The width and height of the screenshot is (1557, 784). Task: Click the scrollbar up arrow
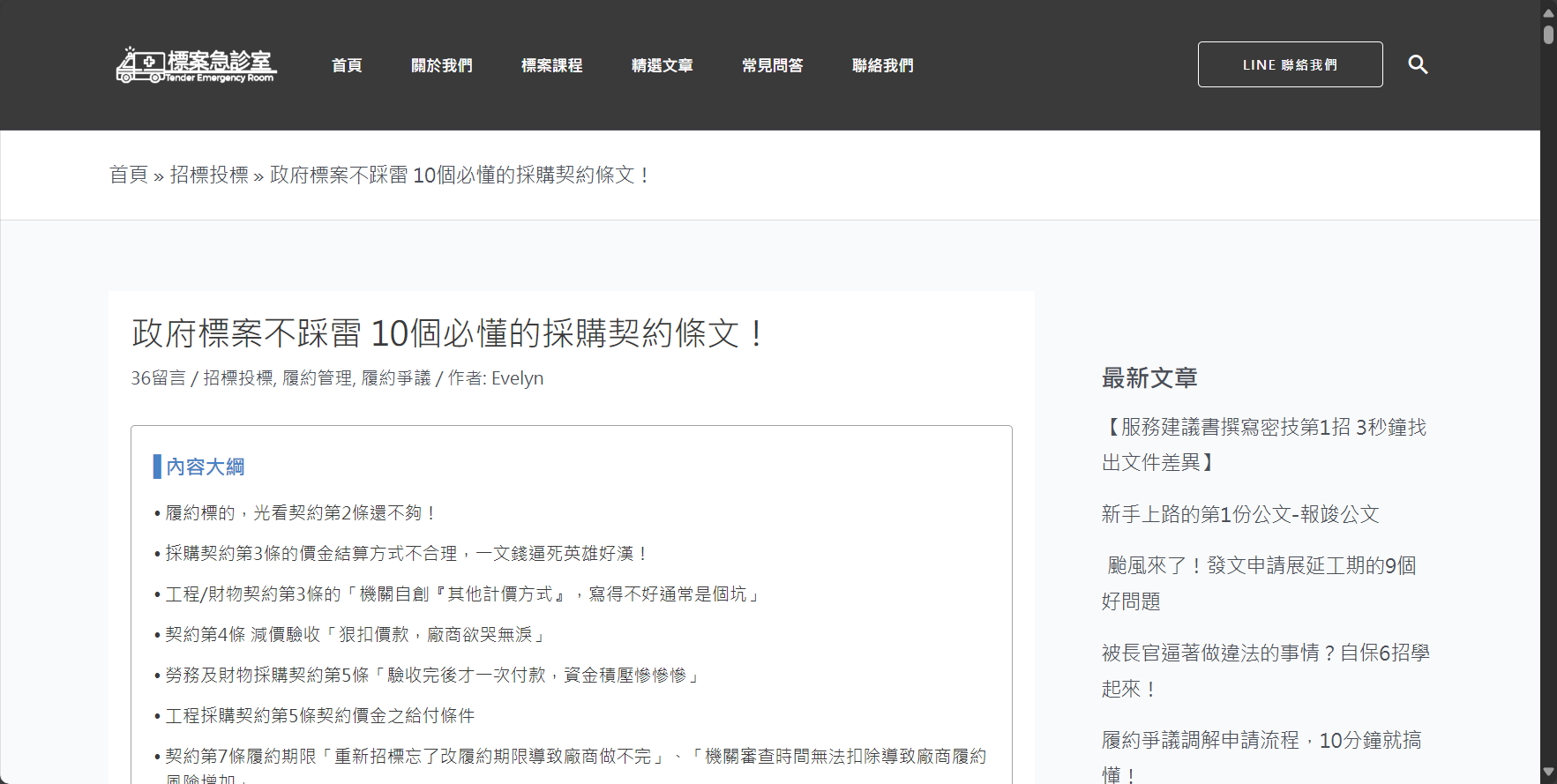pyautogui.click(x=1548, y=12)
